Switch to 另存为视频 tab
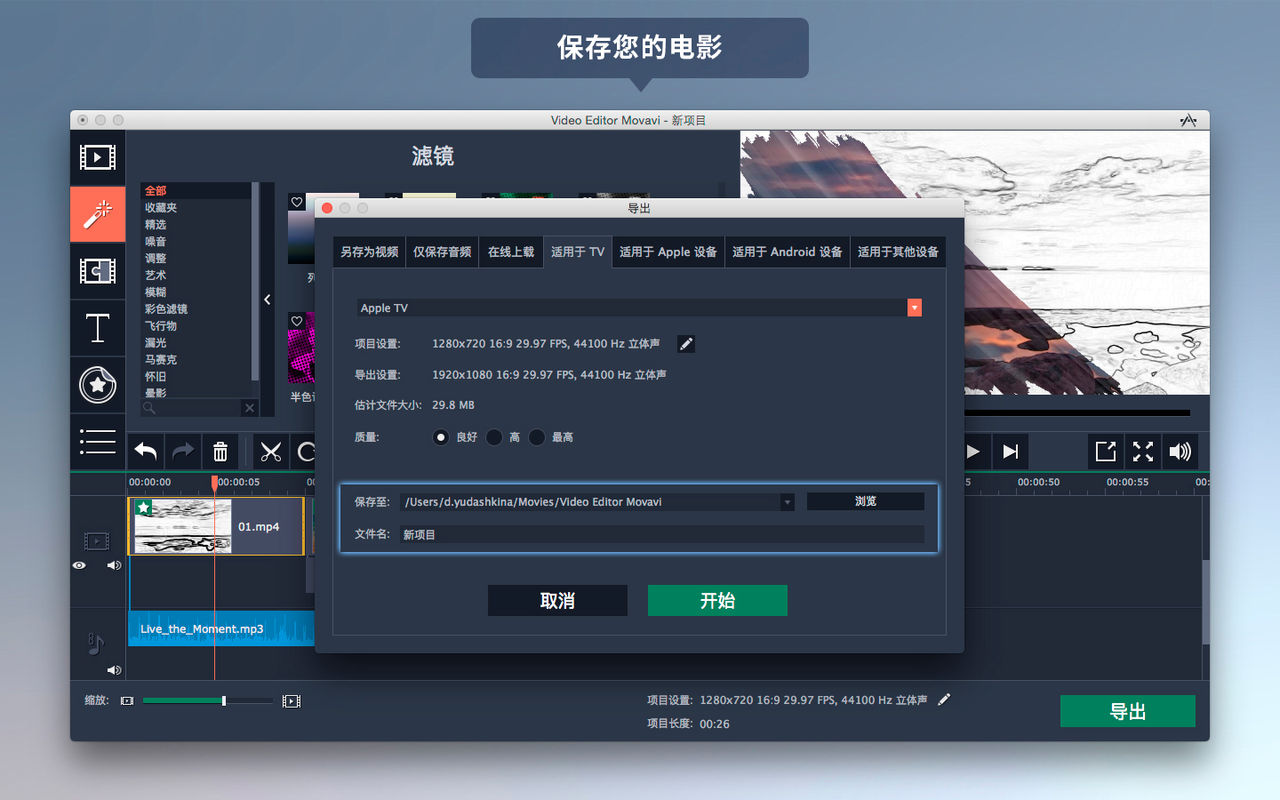 pyautogui.click(x=369, y=252)
